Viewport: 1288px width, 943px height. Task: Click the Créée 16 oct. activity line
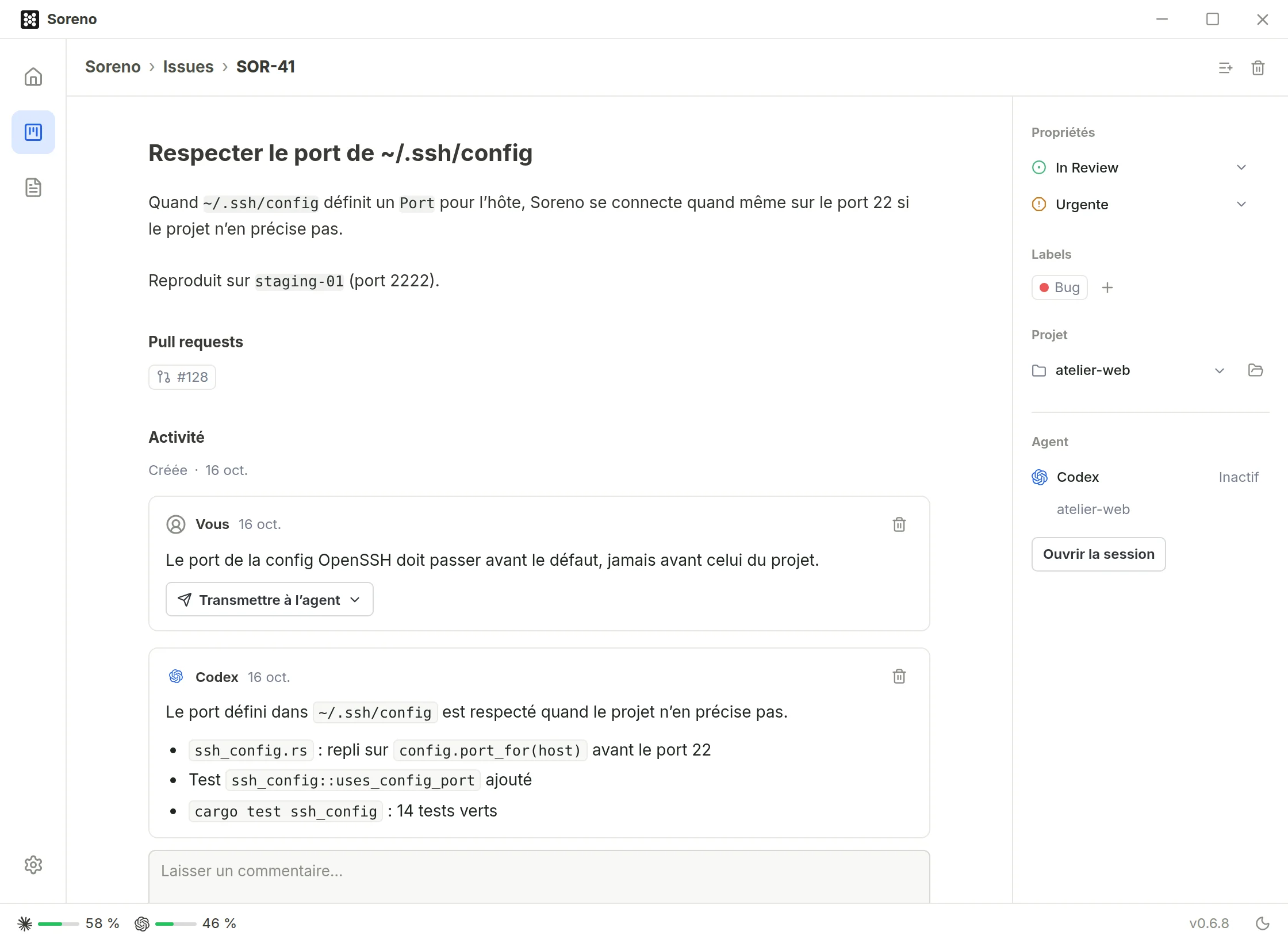(198, 470)
